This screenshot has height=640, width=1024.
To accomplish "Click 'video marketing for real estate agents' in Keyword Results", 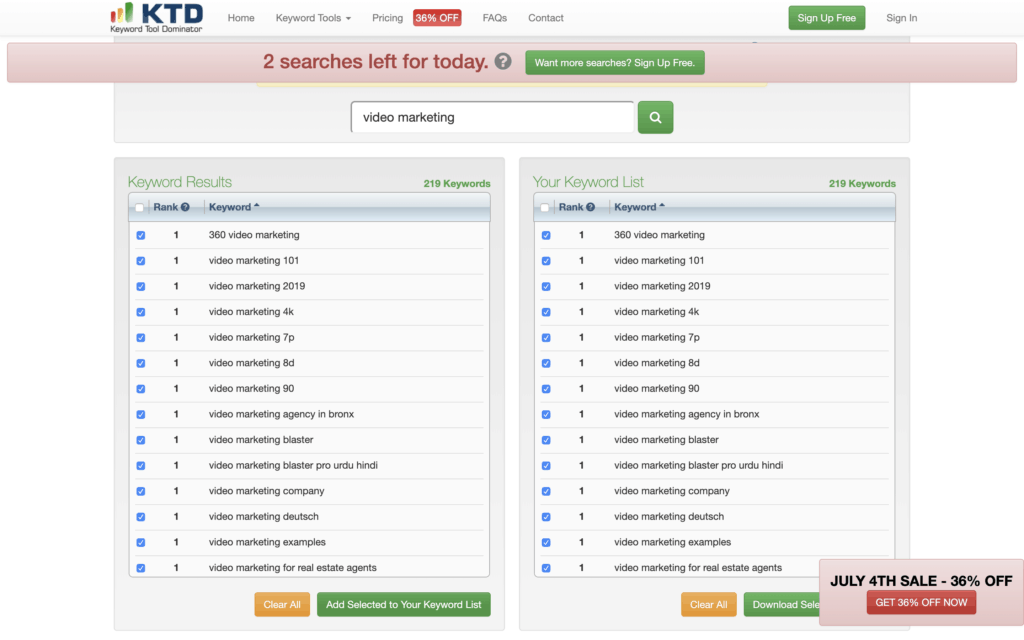I will coord(293,568).
